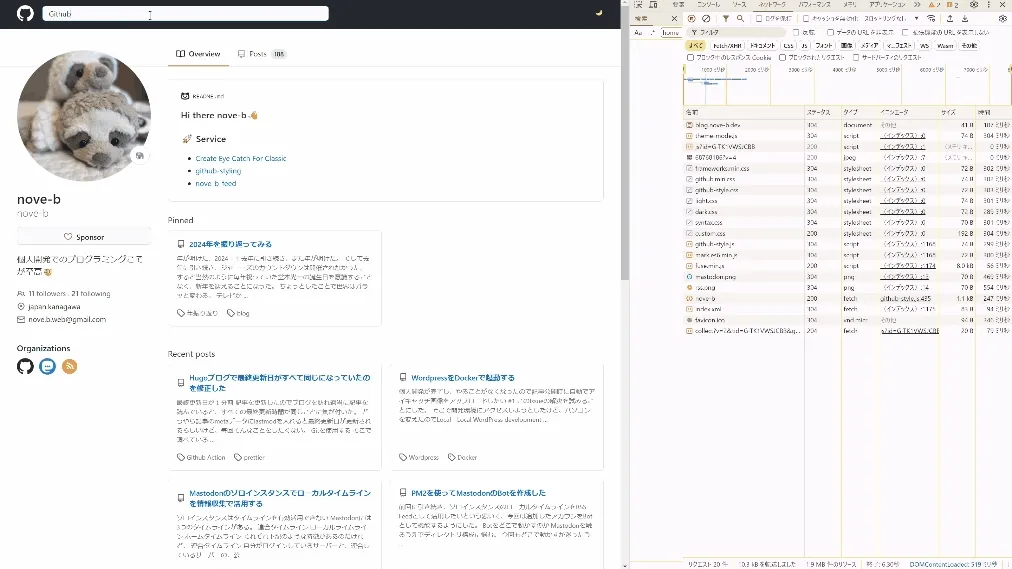Enable the preserve log checkbox
Viewport: 1012px width, 569px height.
pyautogui.click(x=759, y=19)
